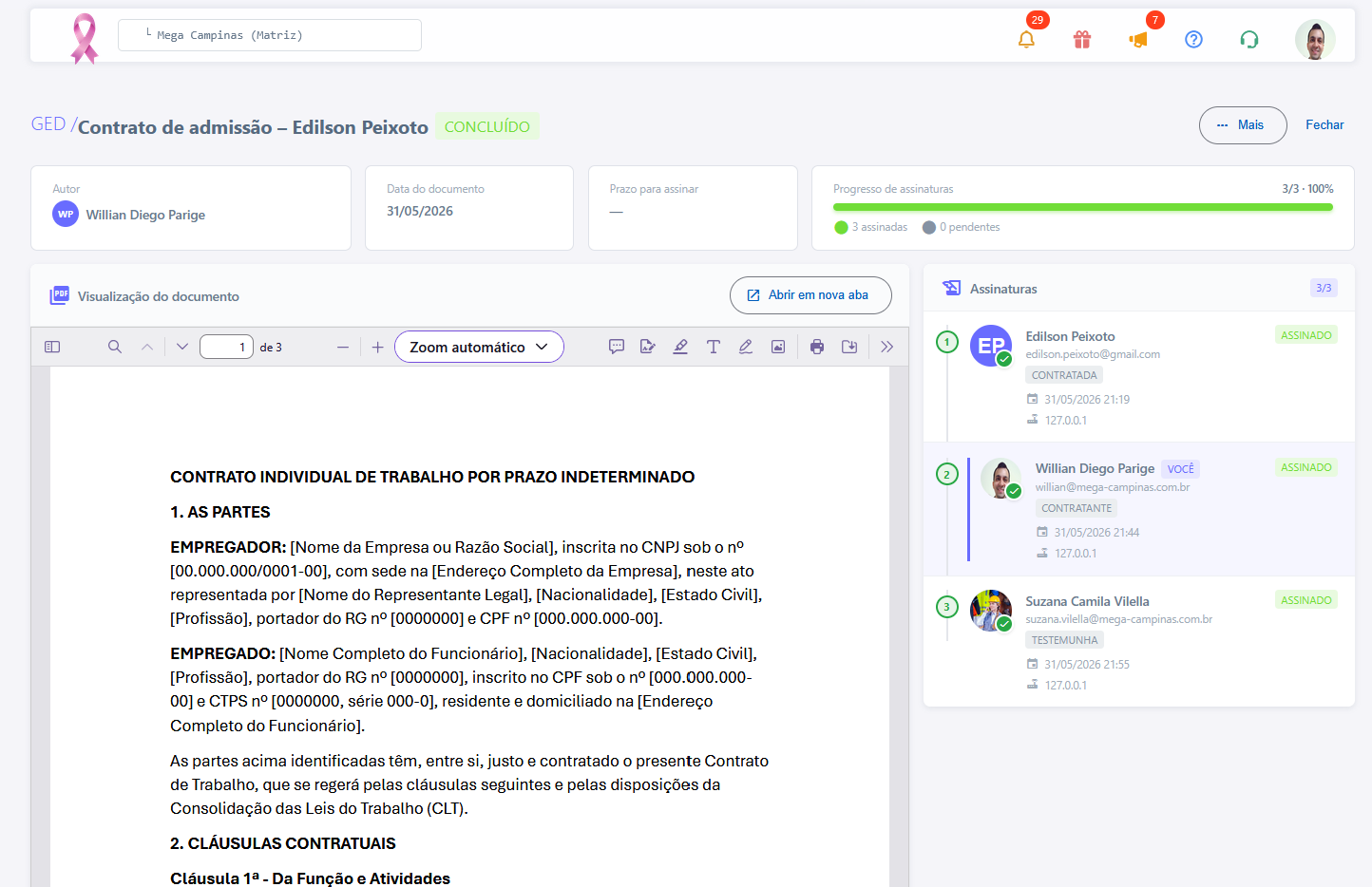This screenshot has height=887, width=1372.
Task: Click the author avatar WP
Action: 66,214
